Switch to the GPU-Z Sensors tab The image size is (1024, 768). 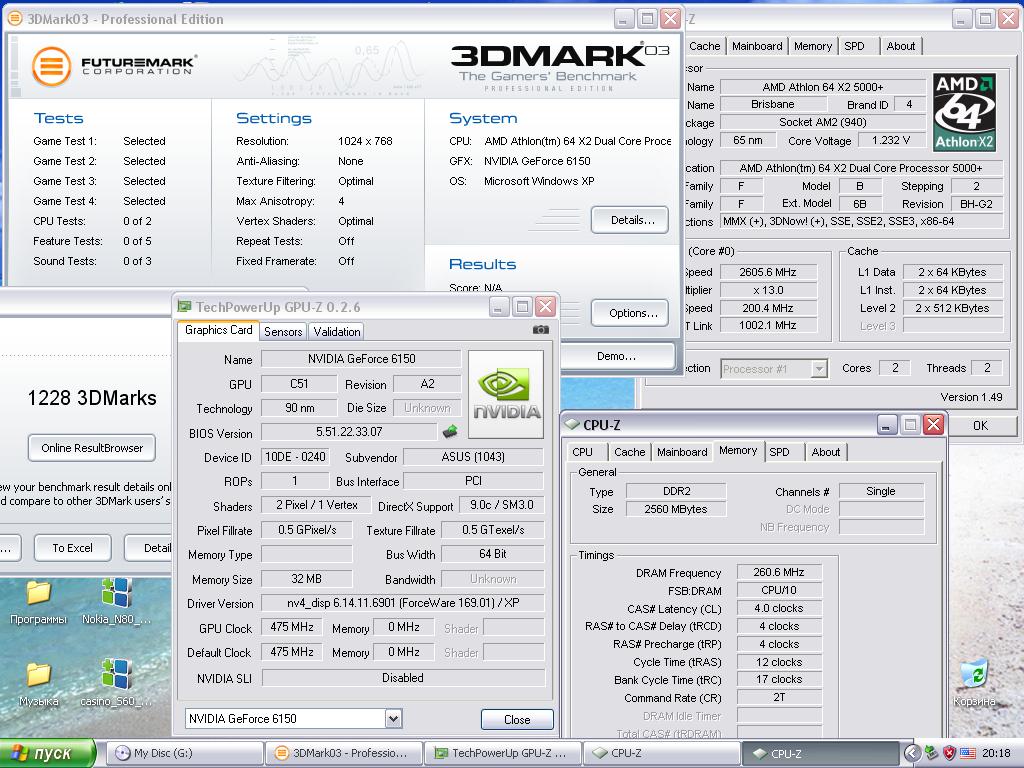[283, 332]
